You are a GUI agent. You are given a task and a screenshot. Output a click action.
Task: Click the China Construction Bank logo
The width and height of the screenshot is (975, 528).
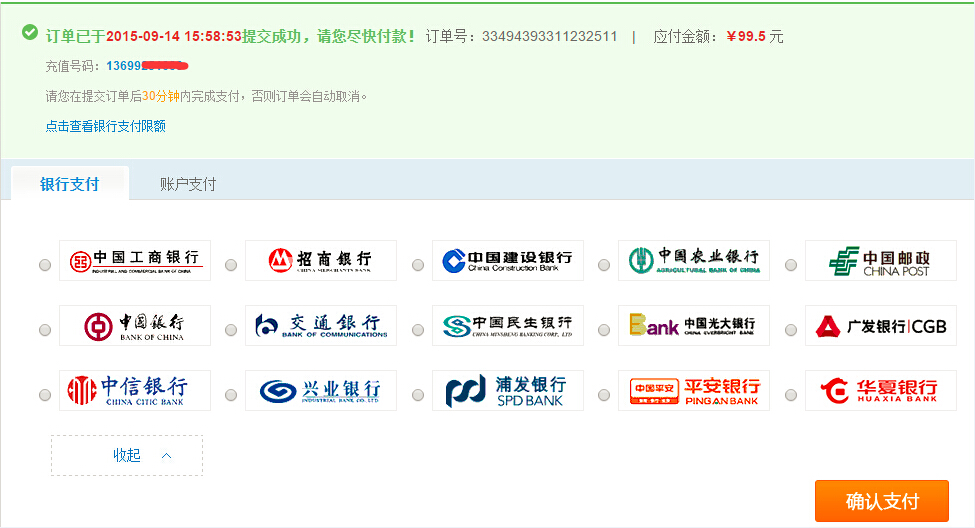coord(508,261)
